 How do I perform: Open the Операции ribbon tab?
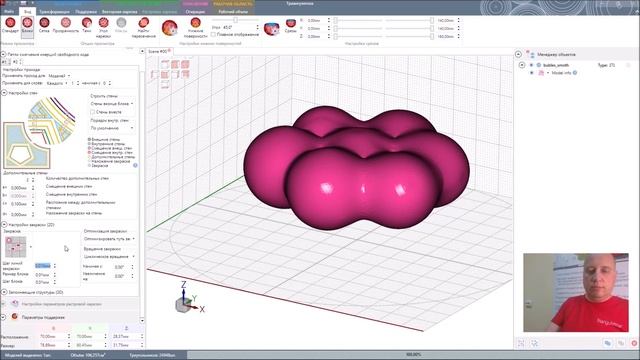(195, 11)
